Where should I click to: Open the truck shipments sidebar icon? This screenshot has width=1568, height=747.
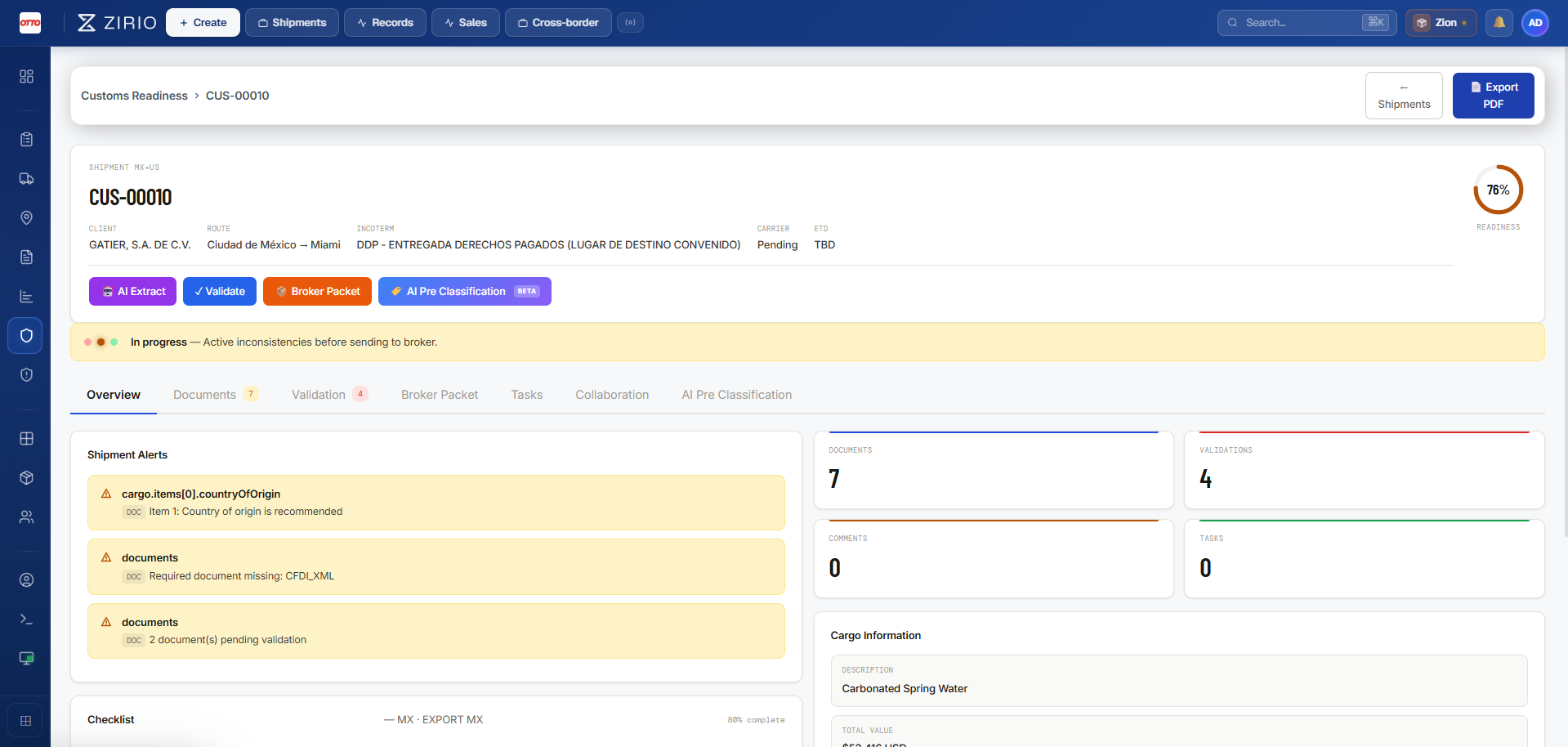[26, 179]
